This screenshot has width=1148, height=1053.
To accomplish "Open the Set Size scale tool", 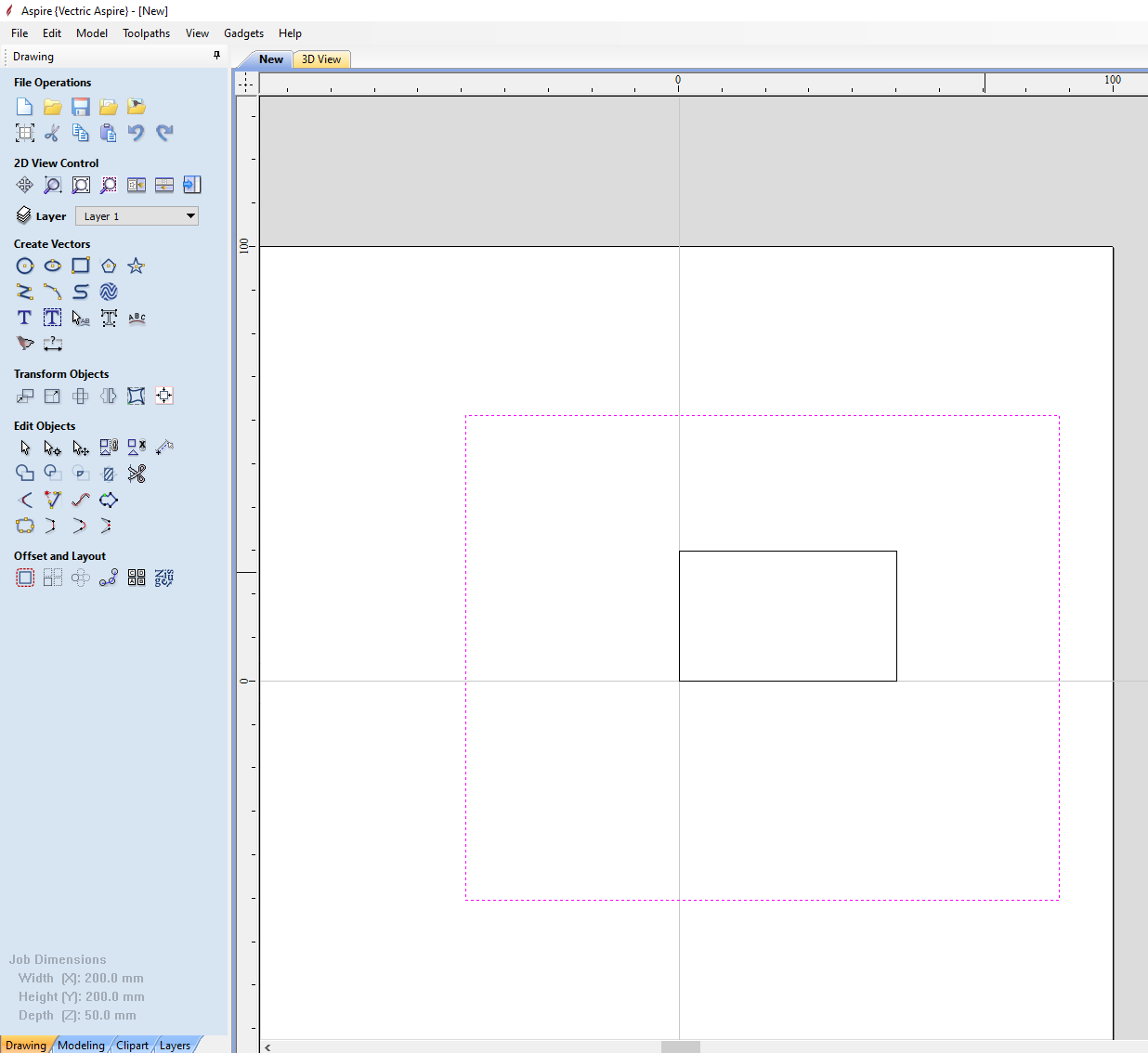I will 53,396.
